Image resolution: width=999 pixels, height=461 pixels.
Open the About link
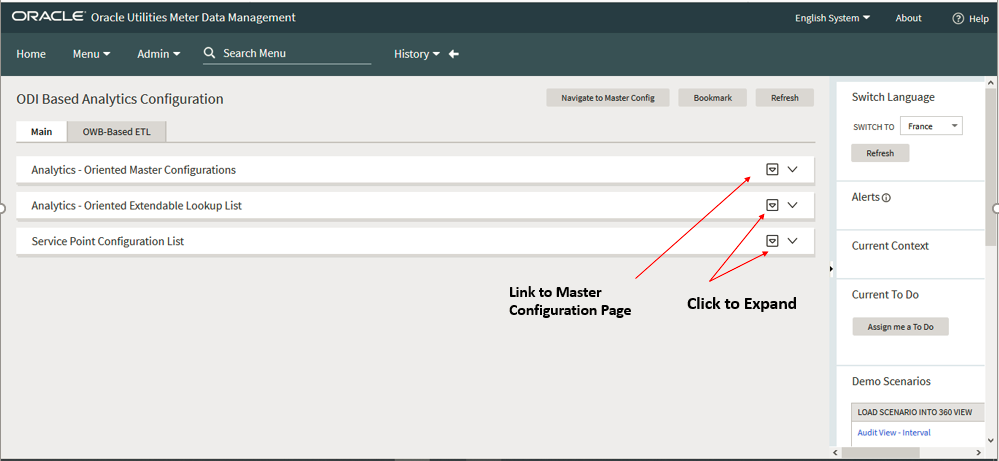tap(909, 18)
